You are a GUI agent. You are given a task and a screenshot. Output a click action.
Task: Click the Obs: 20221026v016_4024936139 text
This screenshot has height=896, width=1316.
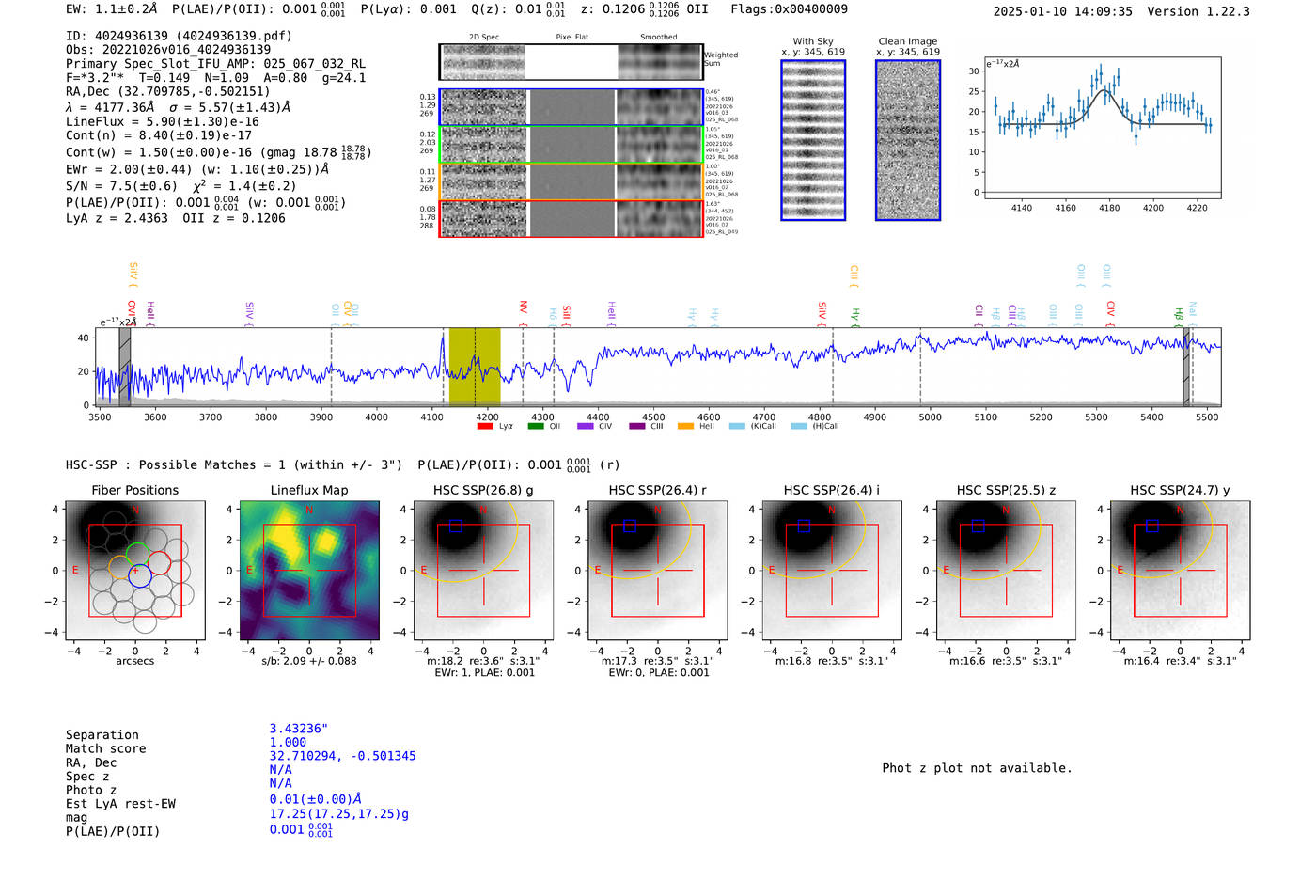168,50
